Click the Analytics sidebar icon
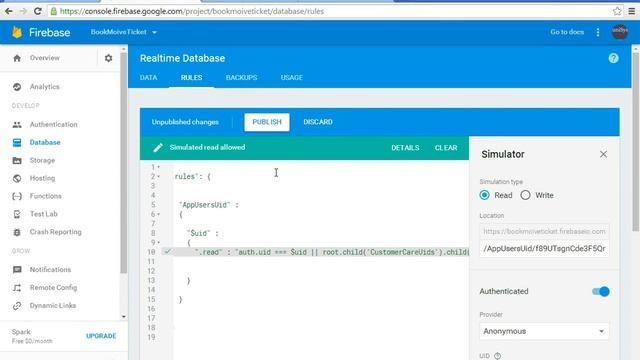Screen dimensions: 640x360 coord(17,87)
